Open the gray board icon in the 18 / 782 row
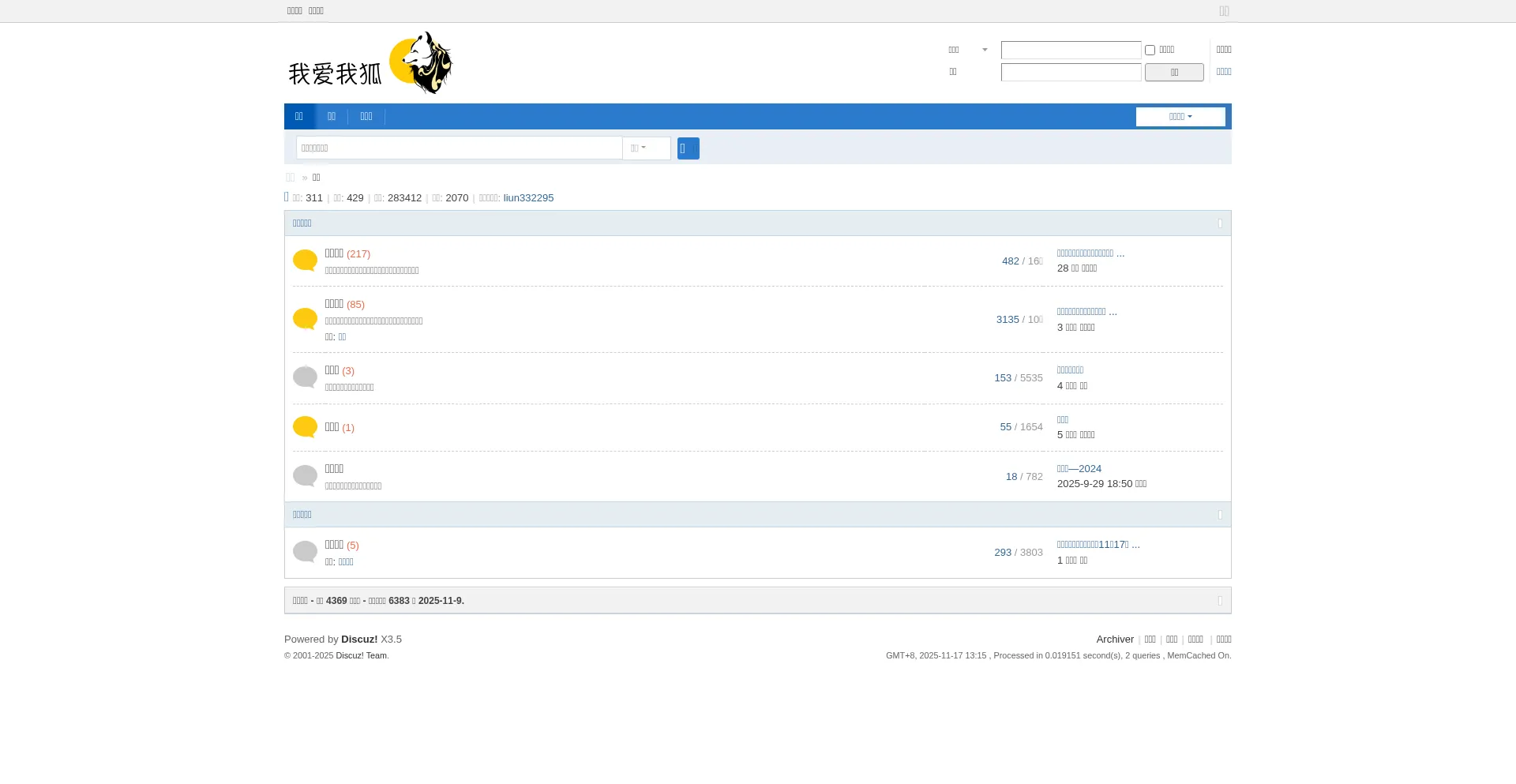The height and width of the screenshot is (784, 1516). coord(305,476)
